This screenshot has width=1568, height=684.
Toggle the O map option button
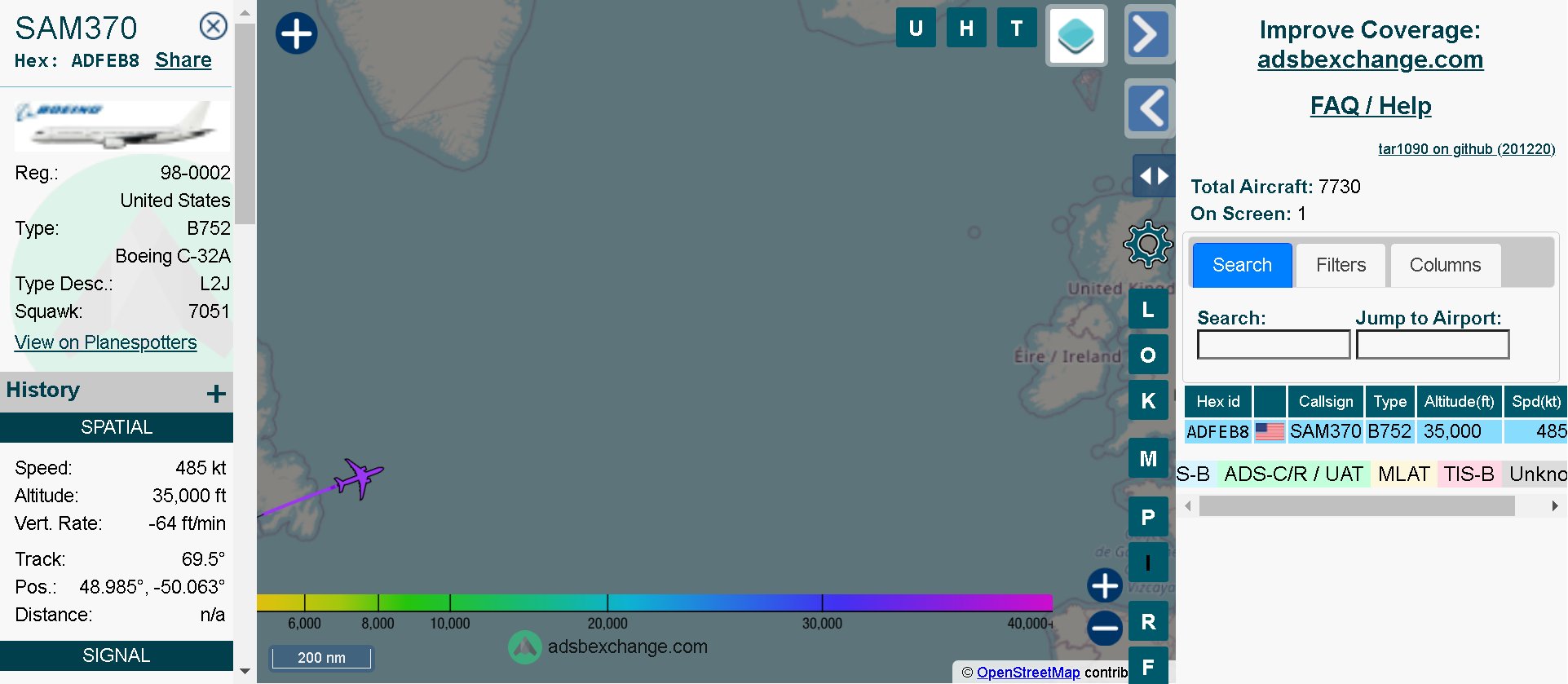1148,355
